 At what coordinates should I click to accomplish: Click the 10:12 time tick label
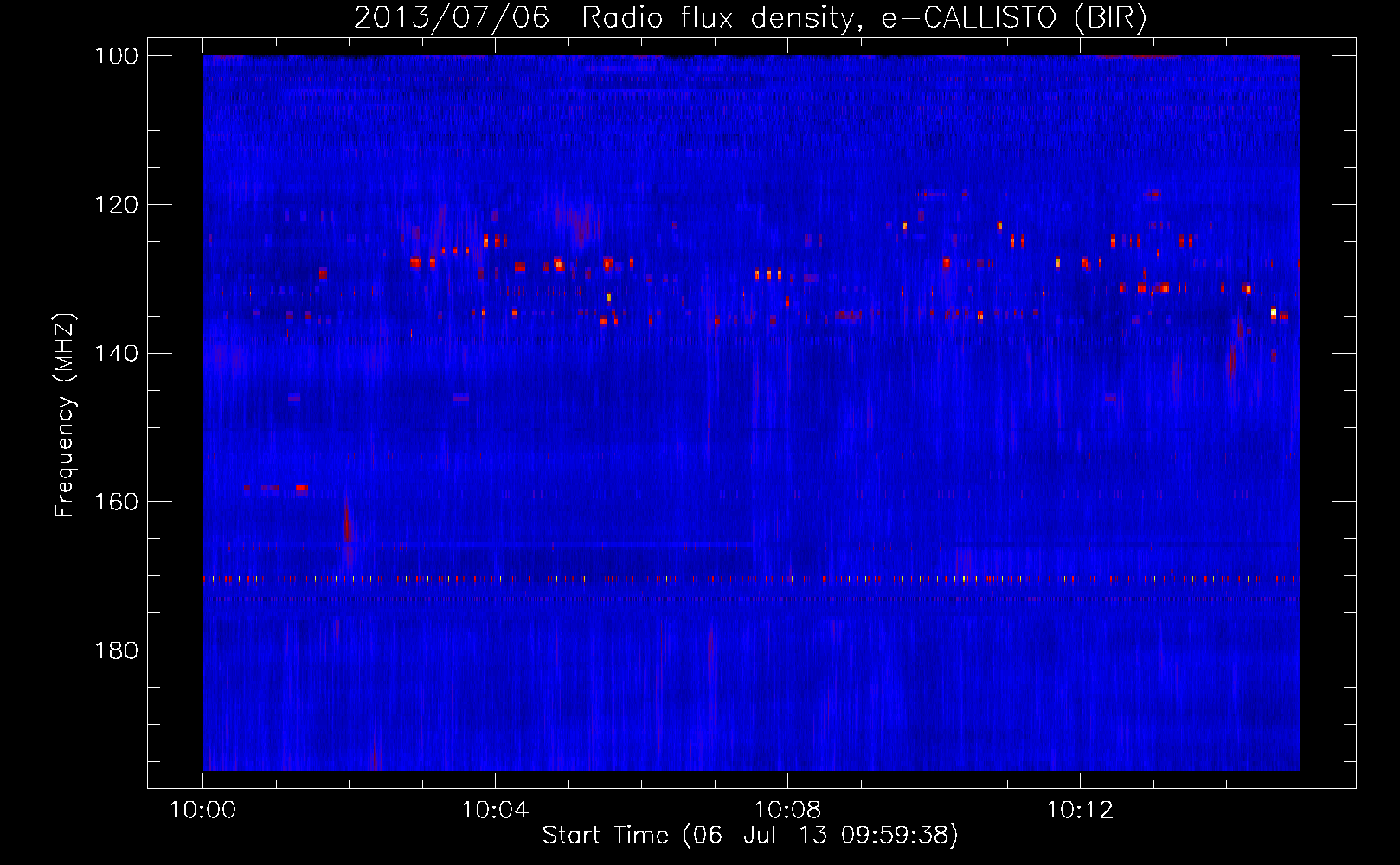point(1080,811)
